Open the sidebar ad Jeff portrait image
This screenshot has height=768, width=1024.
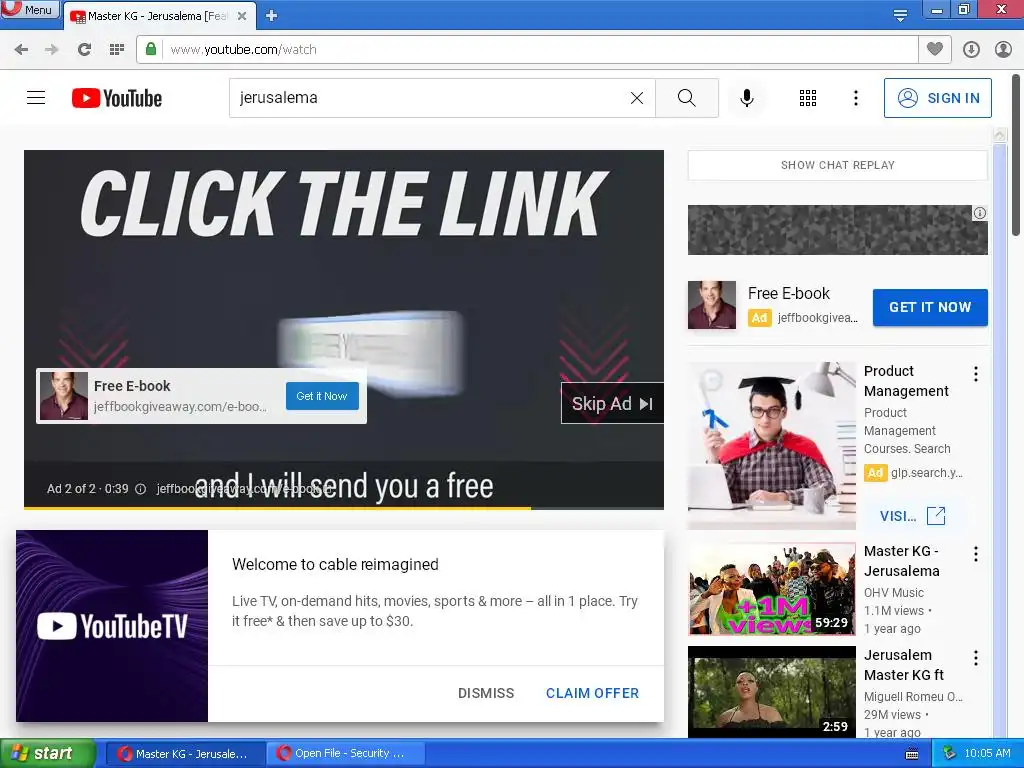[711, 305]
